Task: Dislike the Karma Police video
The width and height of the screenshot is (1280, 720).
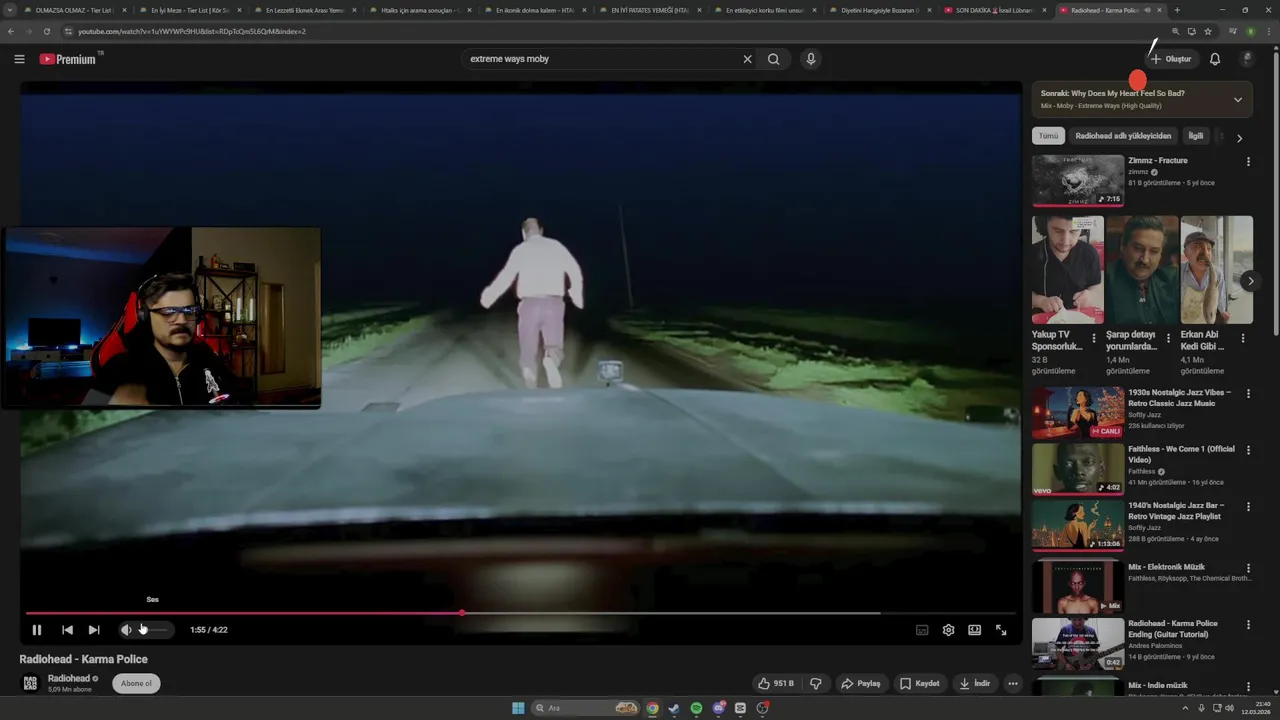Action: click(x=816, y=684)
